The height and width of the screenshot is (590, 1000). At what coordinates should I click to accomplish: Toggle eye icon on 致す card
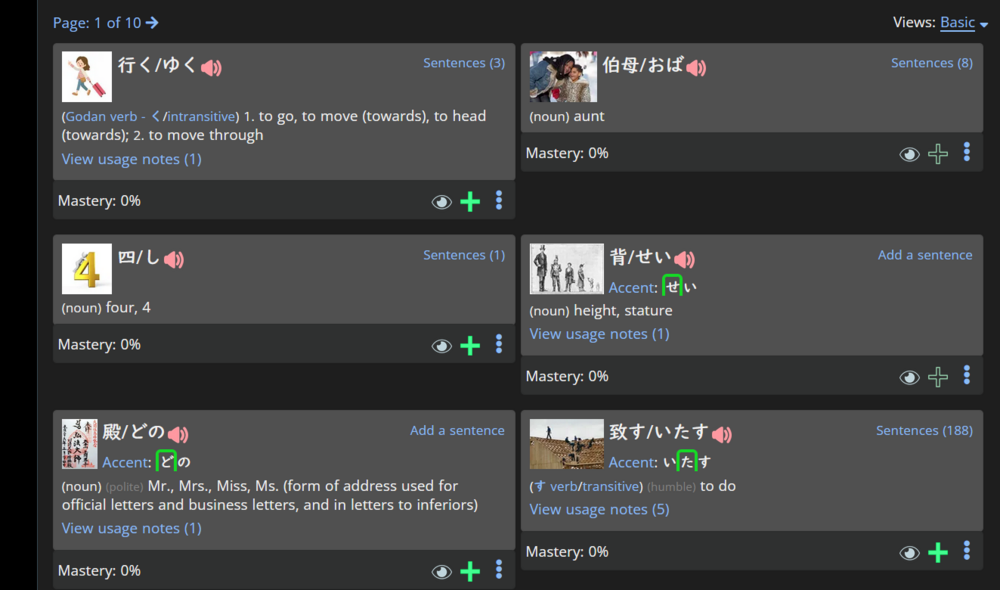(909, 553)
